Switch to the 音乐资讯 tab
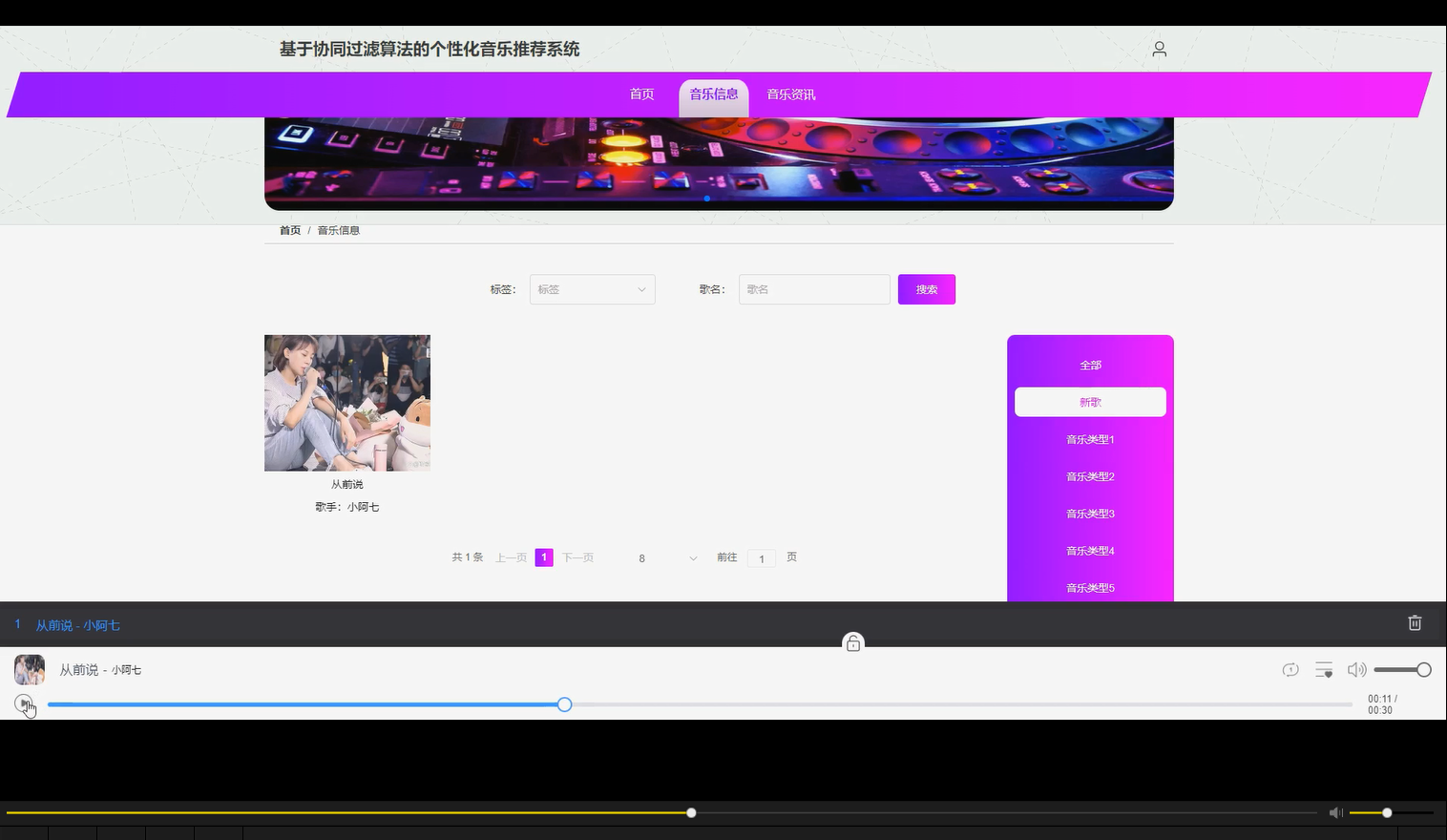The height and width of the screenshot is (840, 1447). 790,94
